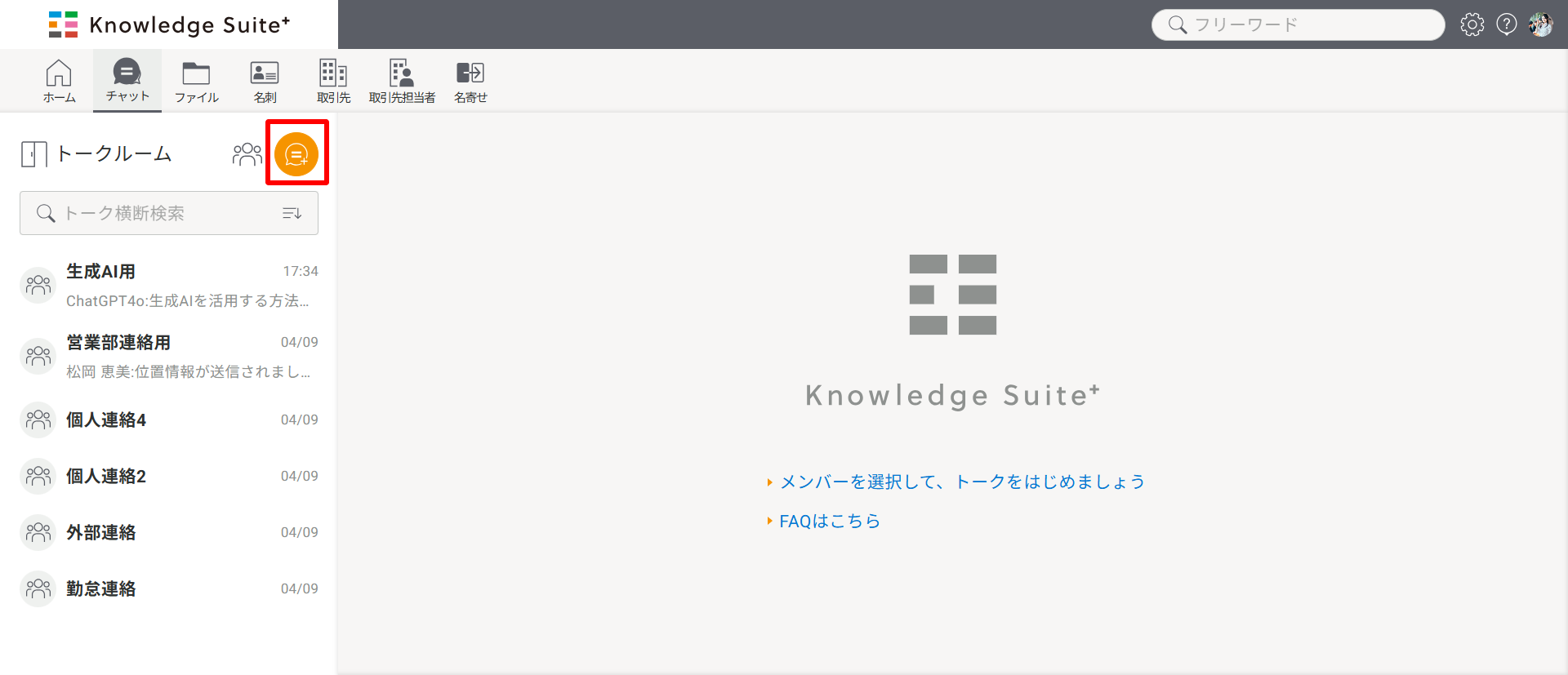Open the sort order icon in talk search
This screenshot has width=1568, height=675.
pyautogui.click(x=292, y=213)
